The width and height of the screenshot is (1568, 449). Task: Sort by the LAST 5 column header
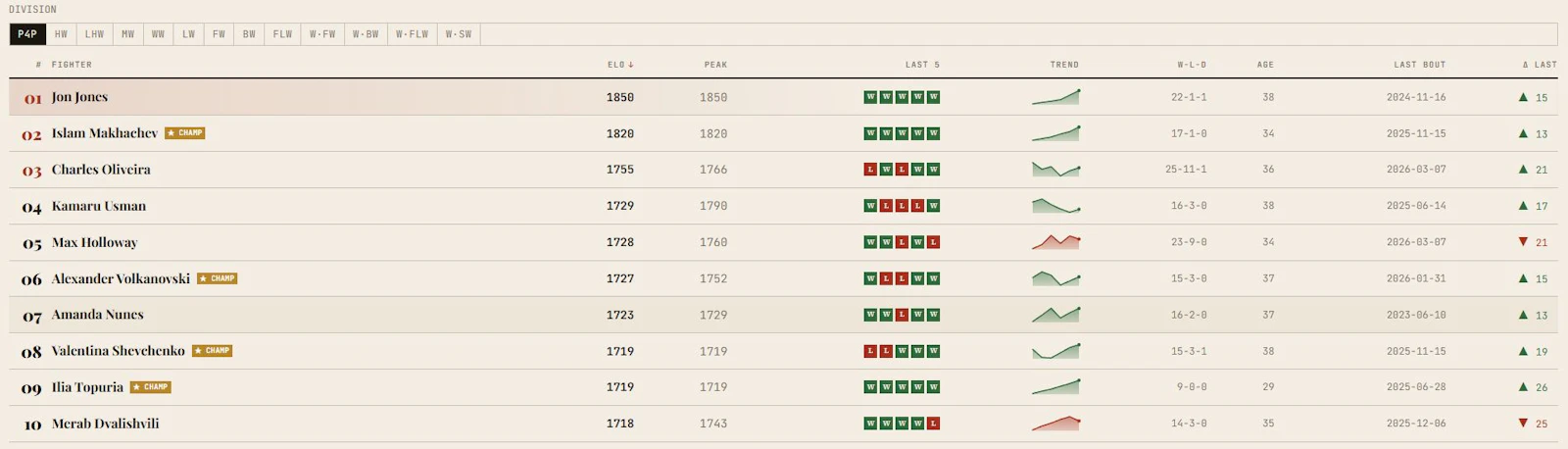(x=922, y=65)
